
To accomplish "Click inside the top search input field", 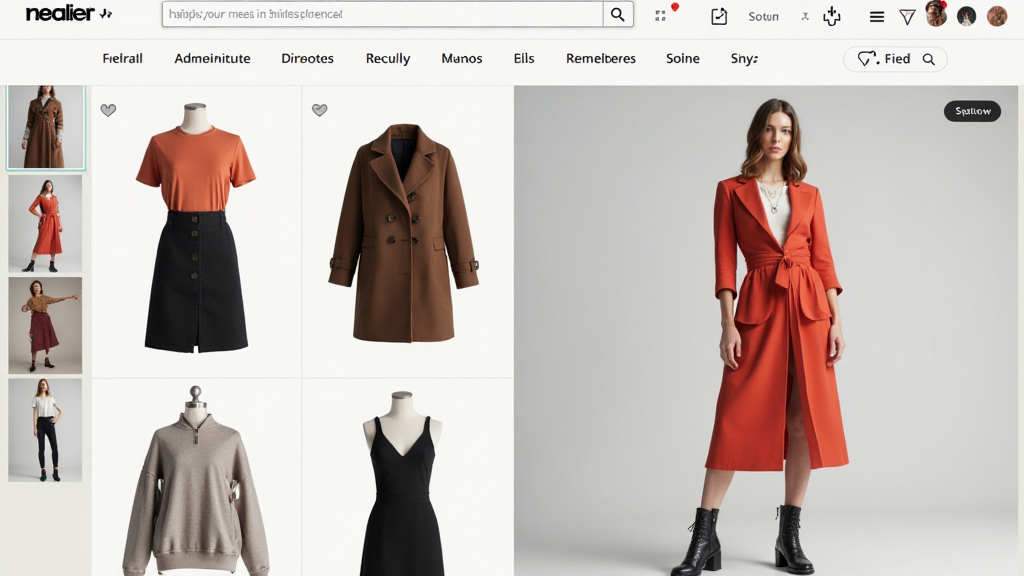I will click(382, 15).
